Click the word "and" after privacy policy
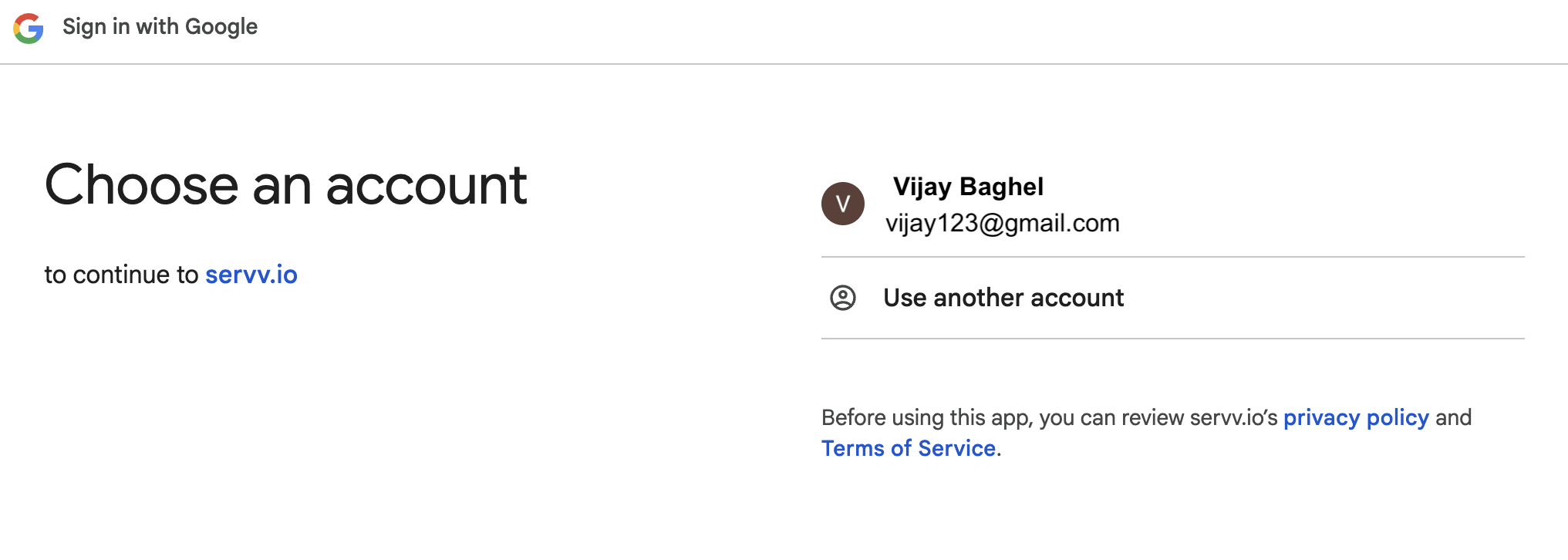This screenshot has width=1568, height=560. click(x=1453, y=417)
